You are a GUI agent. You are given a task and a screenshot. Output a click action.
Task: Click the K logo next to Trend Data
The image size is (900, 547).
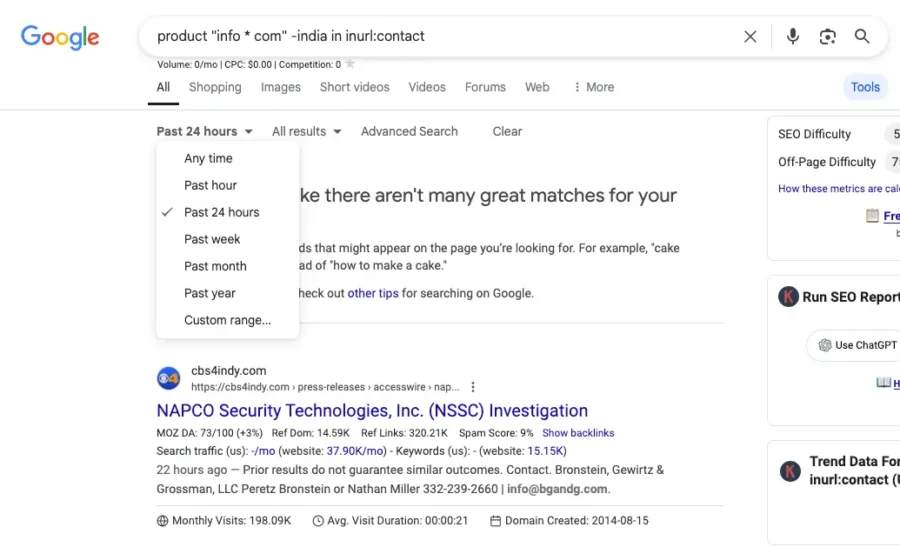(790, 471)
